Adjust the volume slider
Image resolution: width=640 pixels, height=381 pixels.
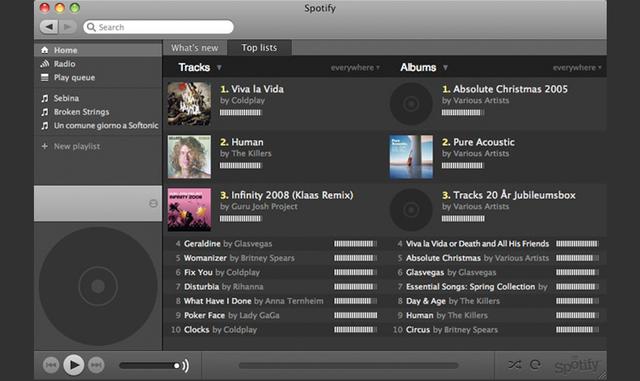click(149, 365)
